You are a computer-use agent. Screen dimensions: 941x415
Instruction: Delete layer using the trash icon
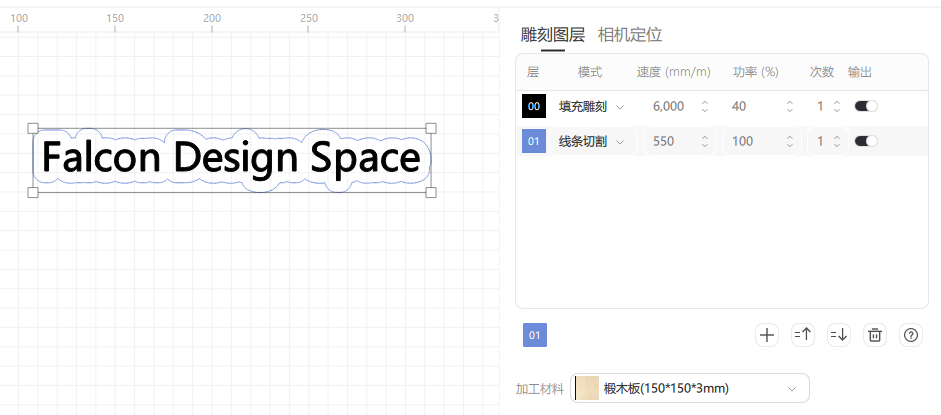click(875, 335)
